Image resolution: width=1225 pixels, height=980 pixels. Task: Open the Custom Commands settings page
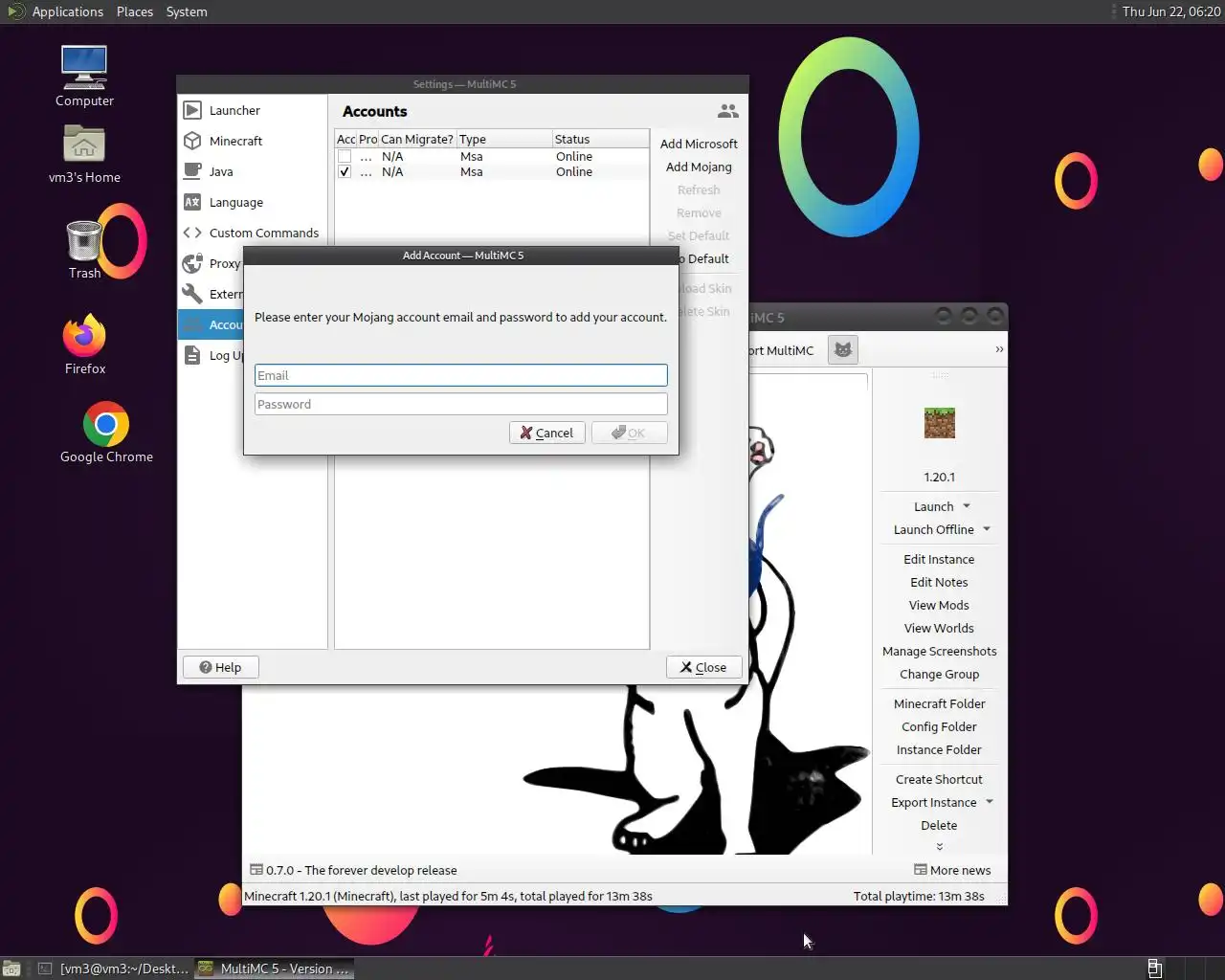coord(253,233)
